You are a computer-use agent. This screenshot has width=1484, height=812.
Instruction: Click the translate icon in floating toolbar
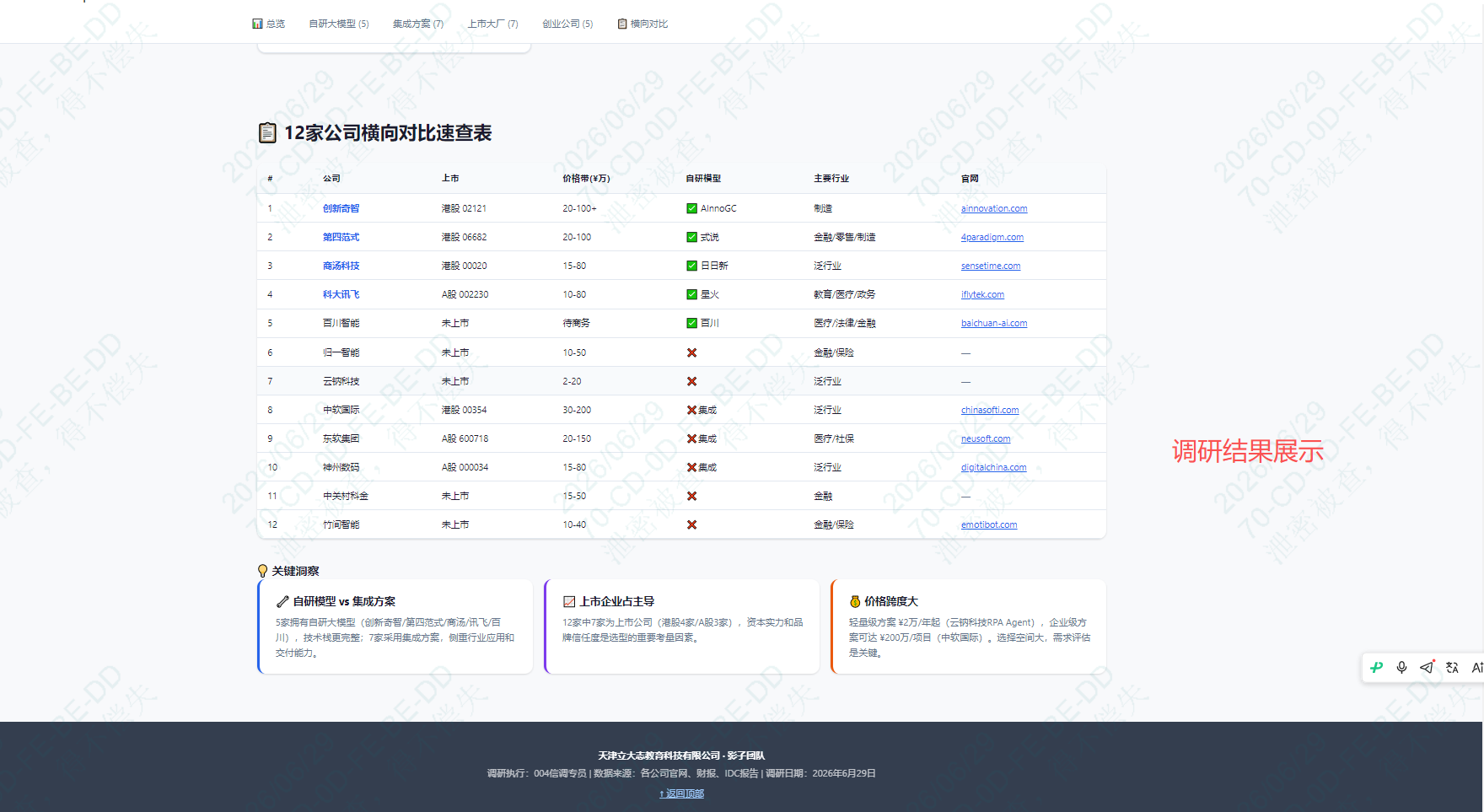[1452, 667]
